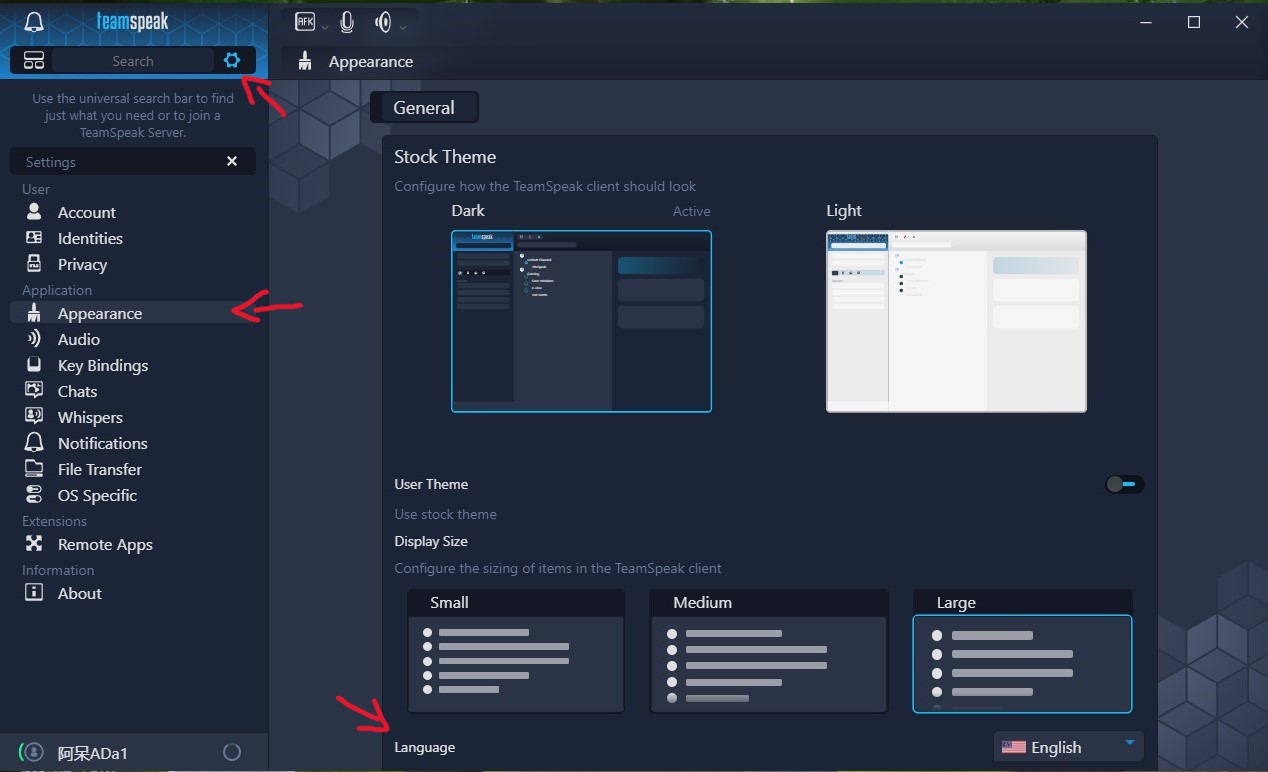Expand the English language dropdown

tap(1068, 747)
